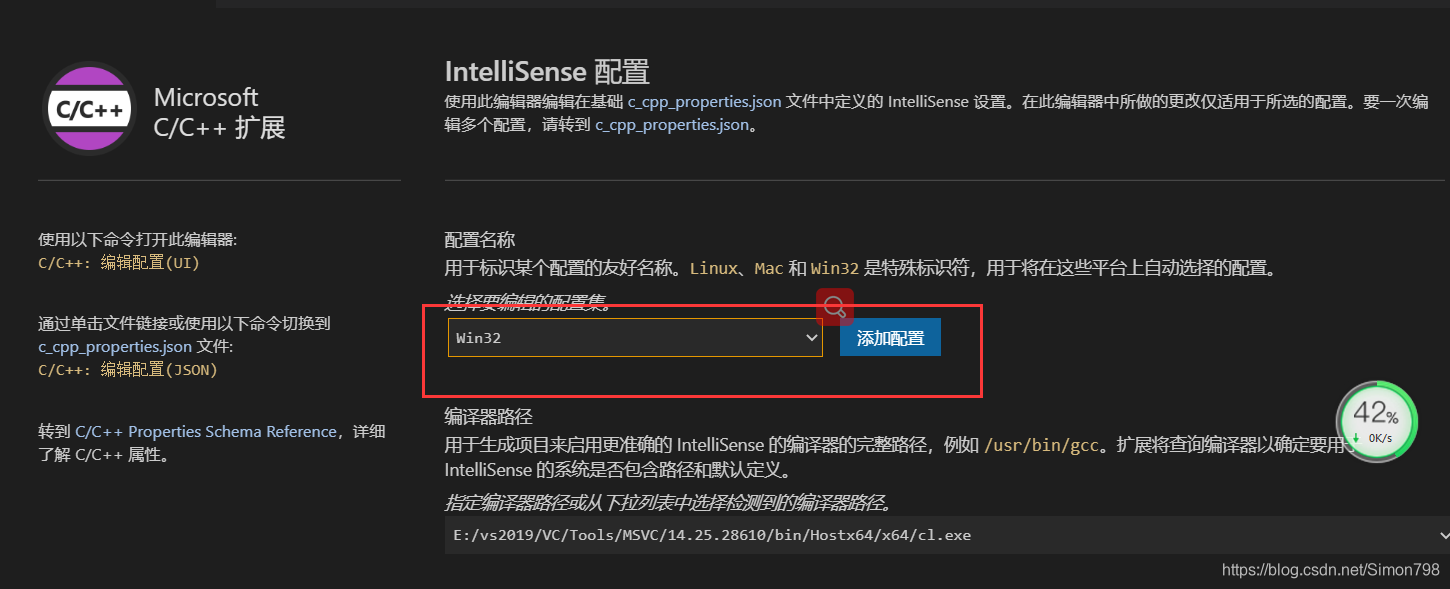This screenshot has height=589, width=1450.
Task: Click the blog.csdn.net/Simon798 watermark link
Action: click(x=1330, y=570)
